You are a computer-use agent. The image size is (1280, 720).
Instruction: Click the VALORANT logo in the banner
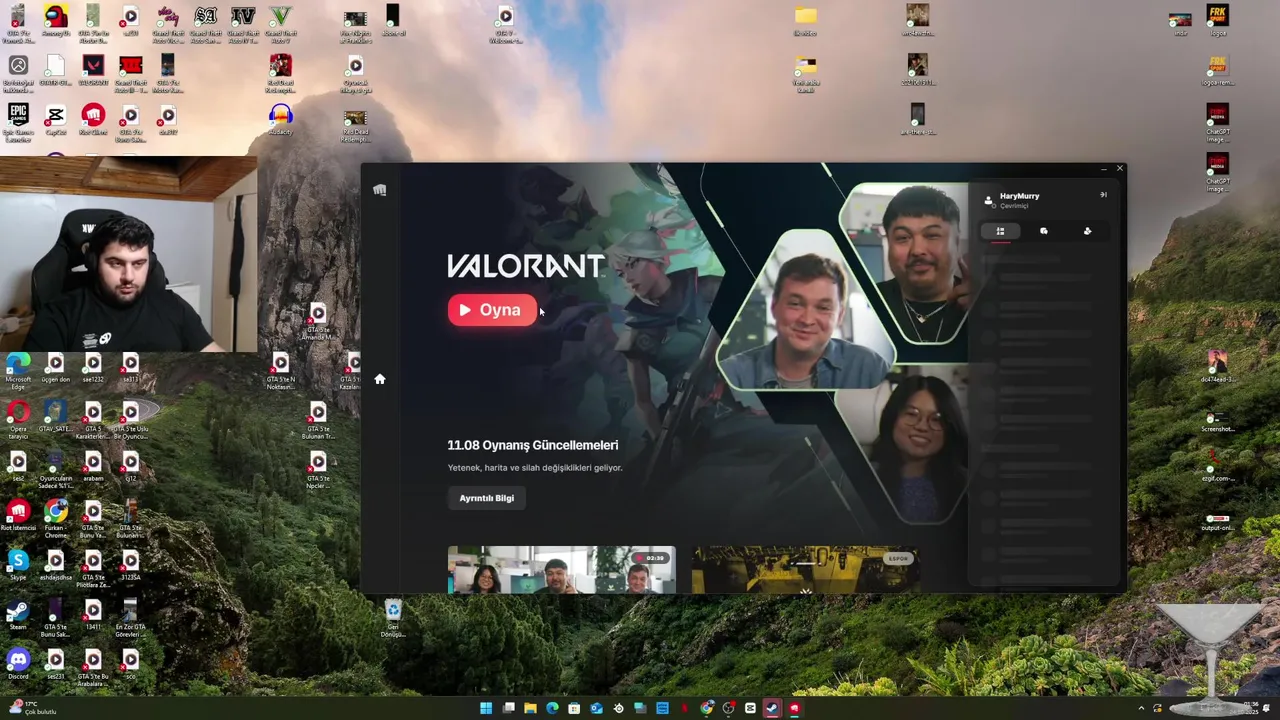(x=525, y=266)
